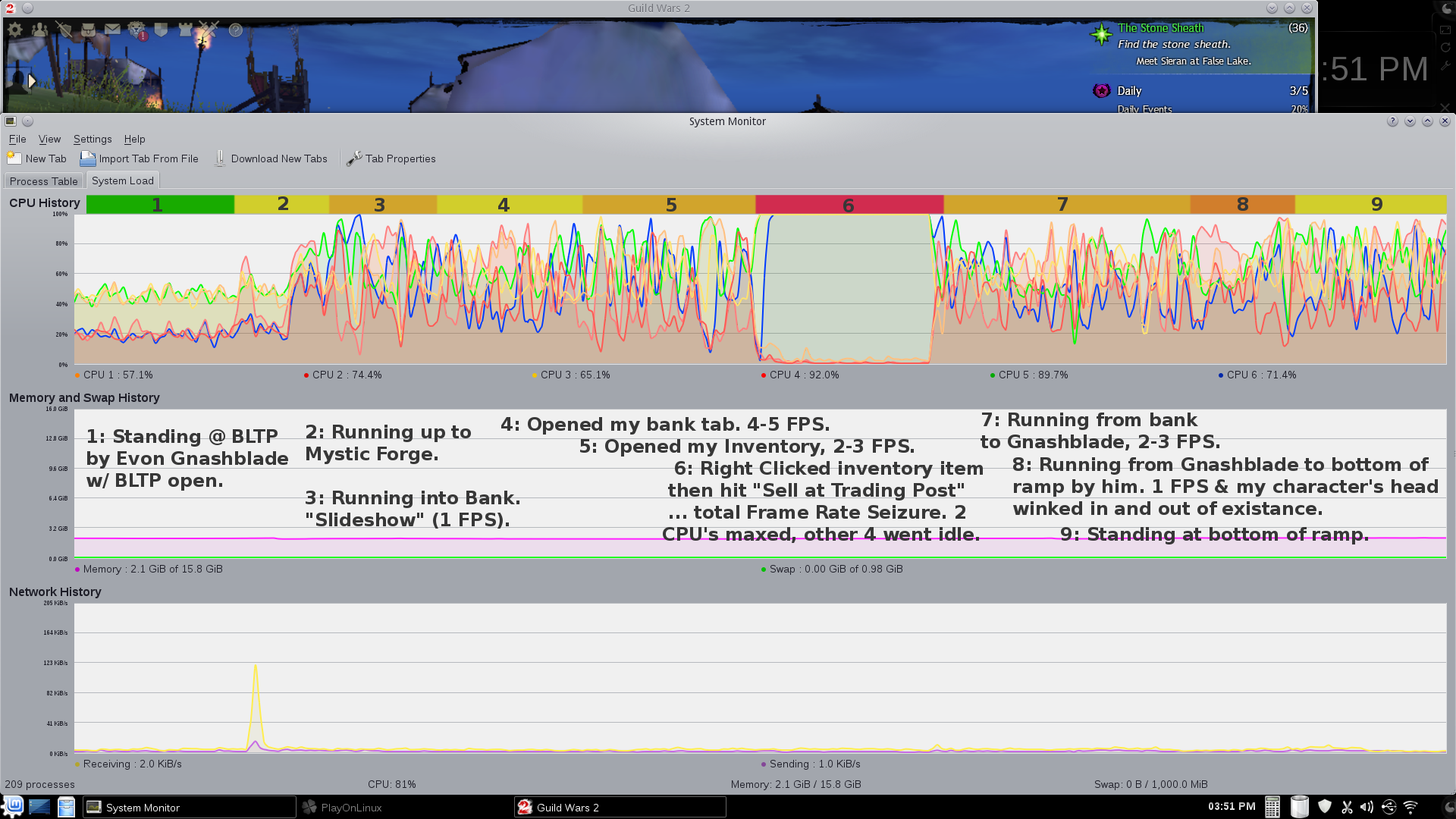
Task: Click the CPU 4 : 92.0% legend entry
Action: (800, 375)
